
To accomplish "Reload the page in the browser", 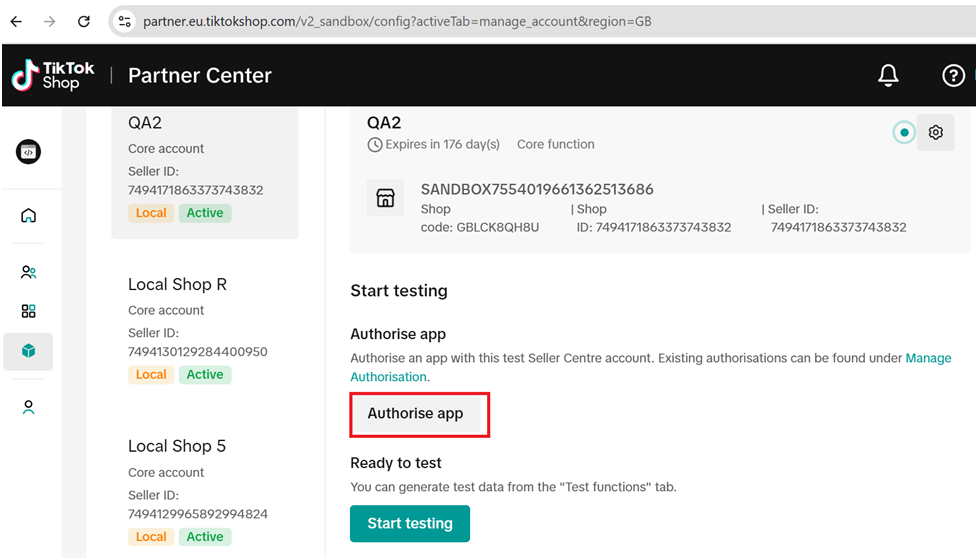I will click(84, 20).
